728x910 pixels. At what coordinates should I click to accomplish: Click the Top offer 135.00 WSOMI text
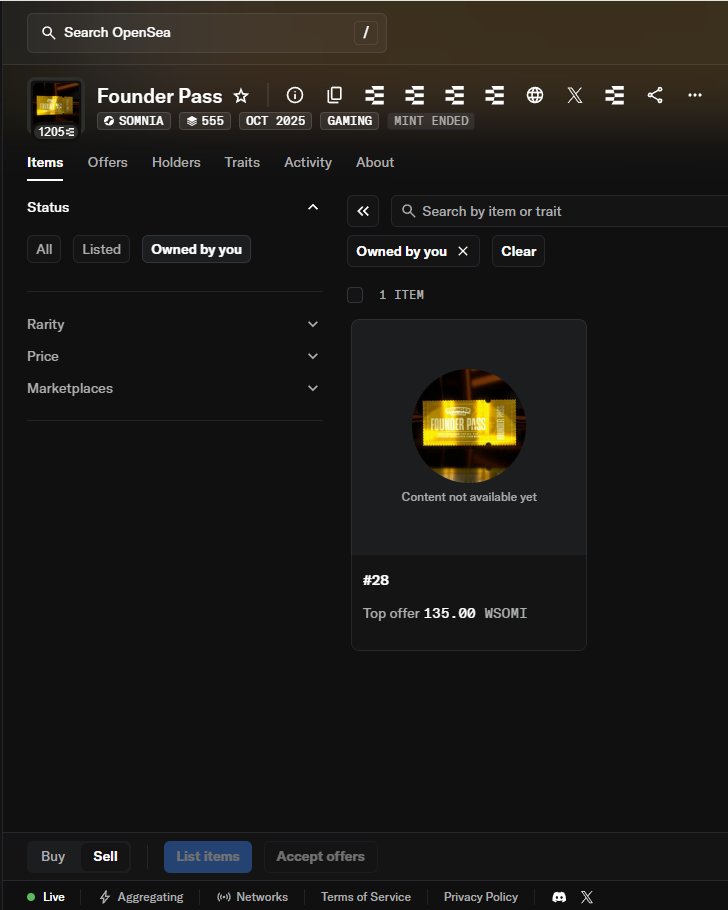click(x=445, y=613)
